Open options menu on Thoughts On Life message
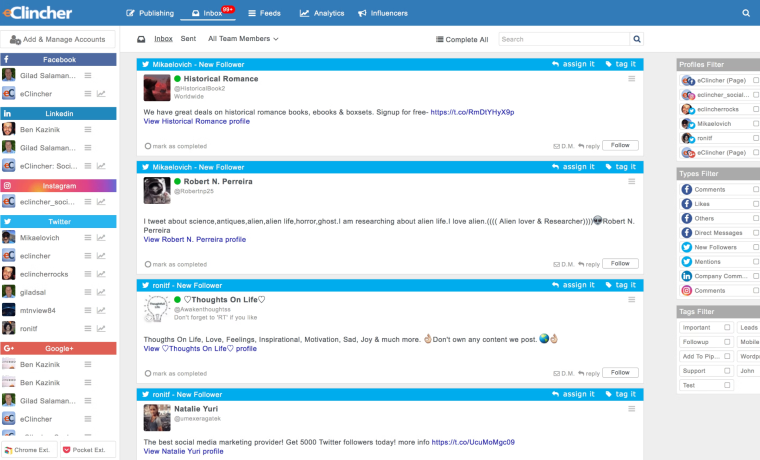The height and width of the screenshot is (460, 760). pos(632,300)
